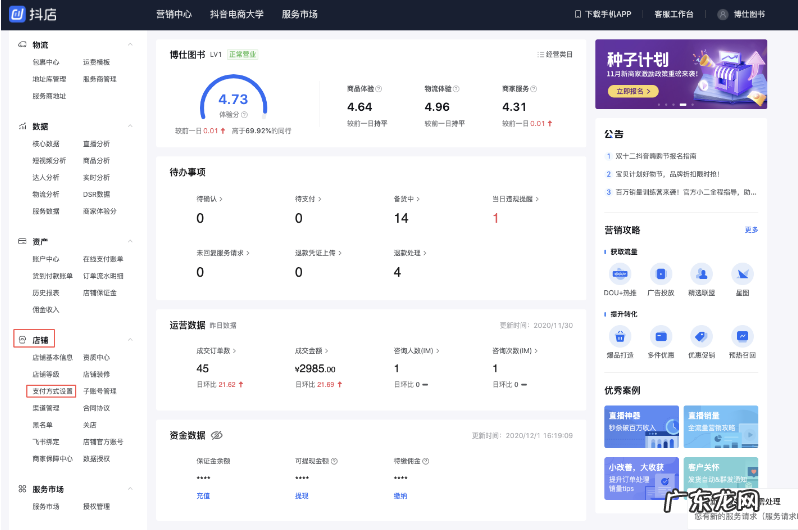This screenshot has width=798, height=530.
Task: Open the 直播神器 case thumbnail
Action: pos(641,427)
